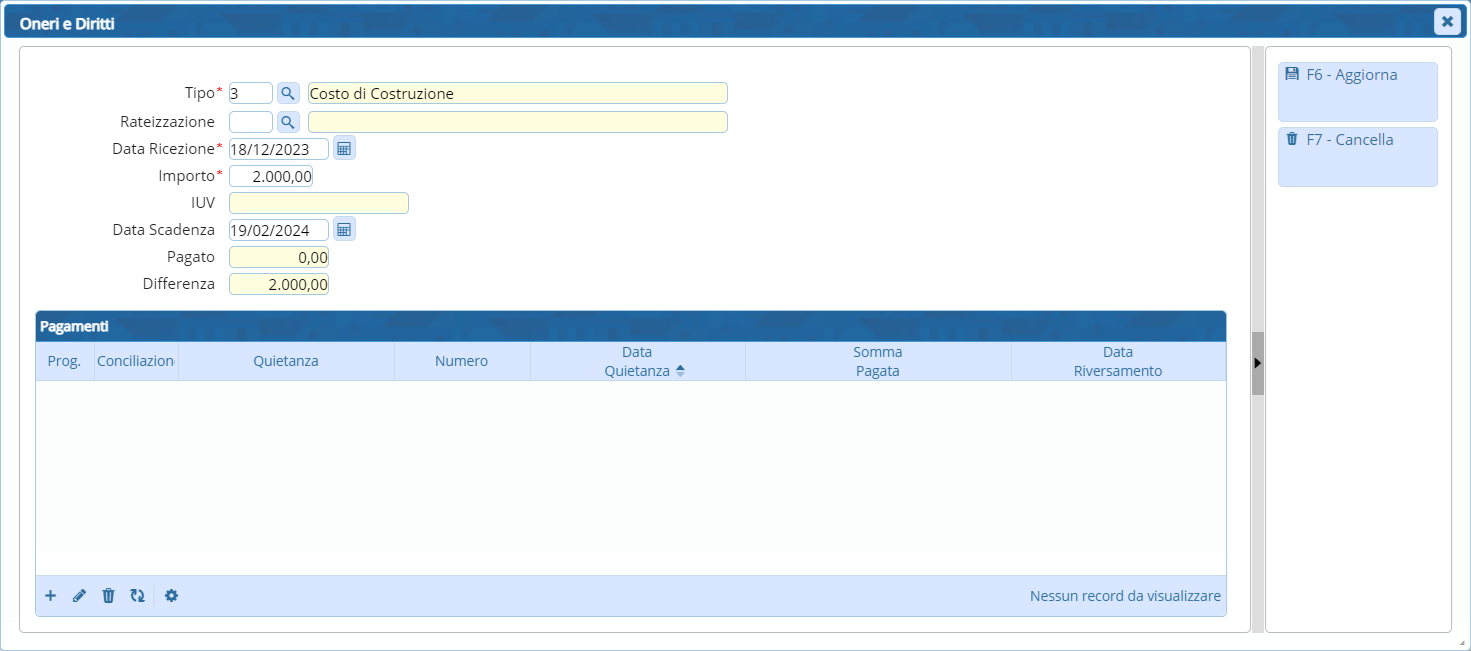Select the Somma Pagata column header
The height and width of the screenshot is (651, 1471).
(x=877, y=361)
